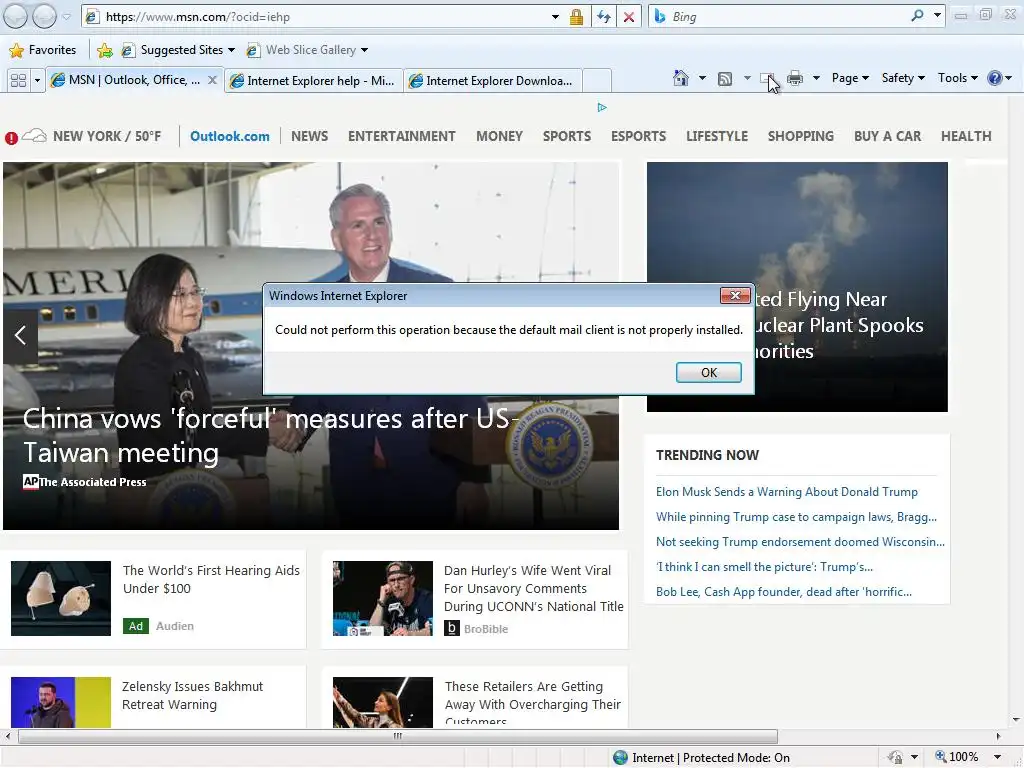Open Elon Musk warning trending story
This screenshot has width=1024, height=768.
[x=787, y=492]
